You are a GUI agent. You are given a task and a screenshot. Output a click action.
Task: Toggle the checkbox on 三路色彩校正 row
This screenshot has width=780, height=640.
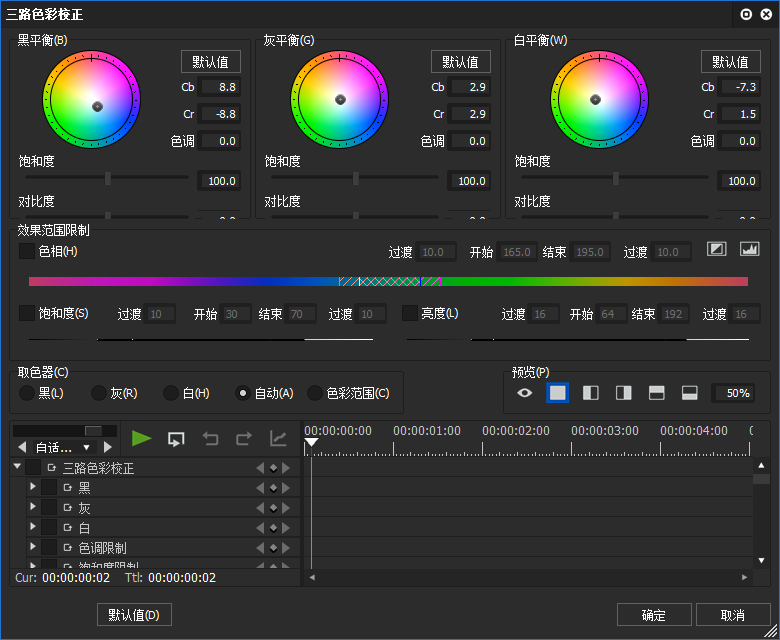[33, 467]
